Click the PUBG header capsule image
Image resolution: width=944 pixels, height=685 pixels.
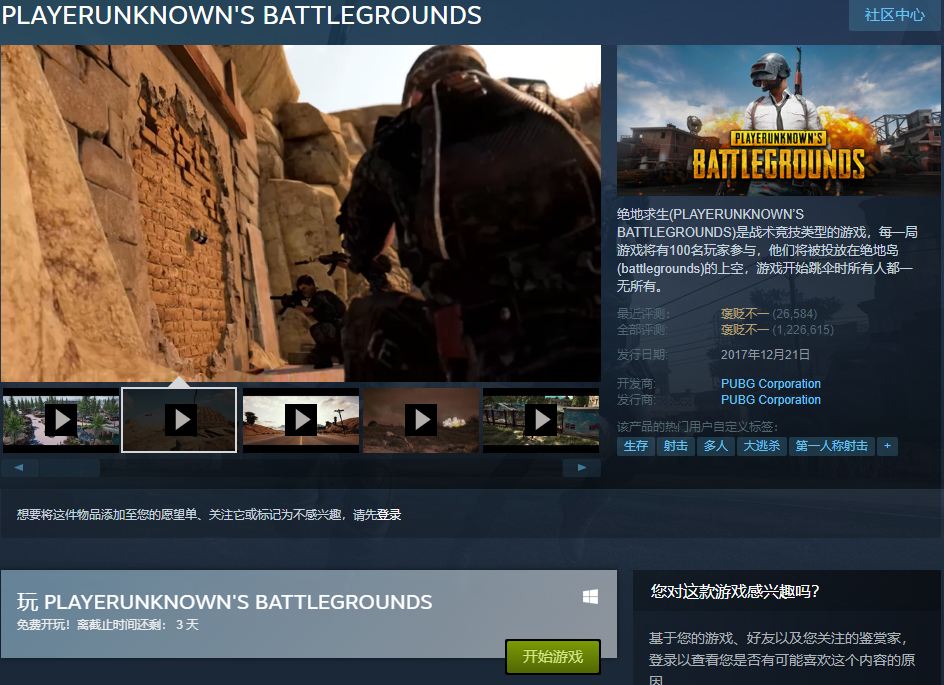click(x=780, y=120)
